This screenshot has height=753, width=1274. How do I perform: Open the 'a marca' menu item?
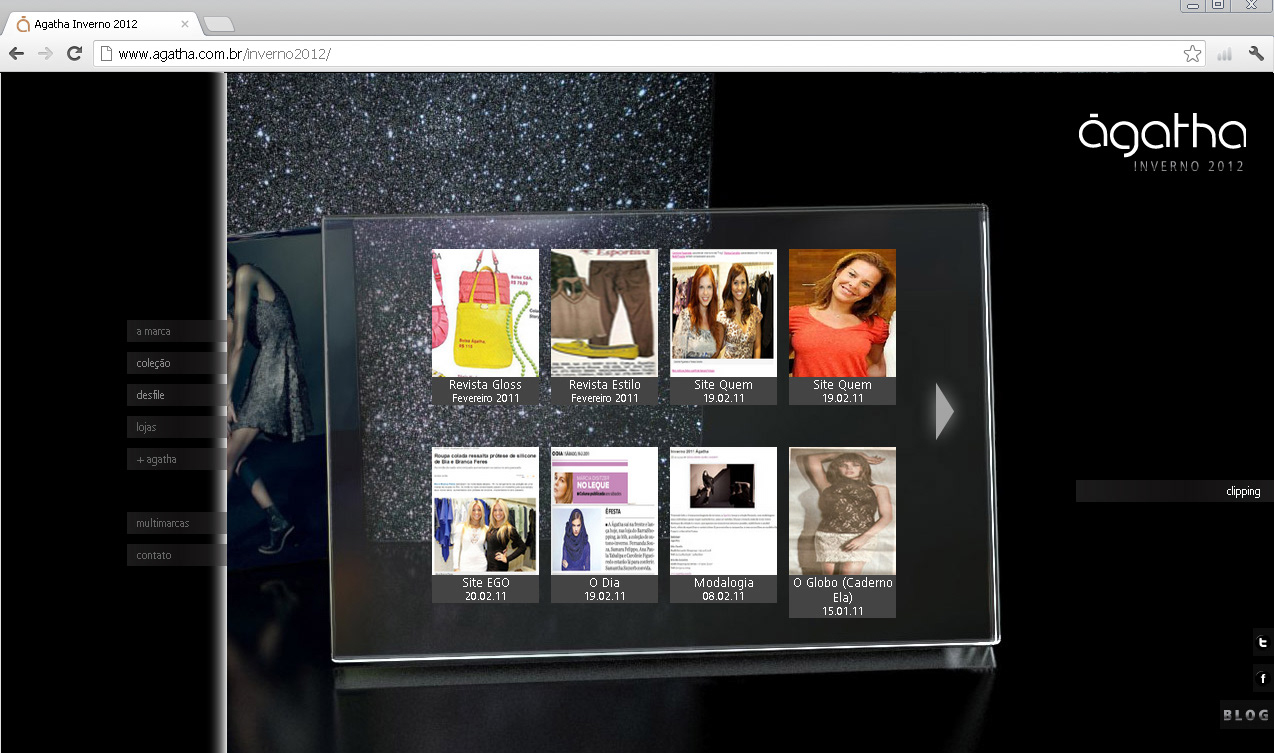[177, 331]
